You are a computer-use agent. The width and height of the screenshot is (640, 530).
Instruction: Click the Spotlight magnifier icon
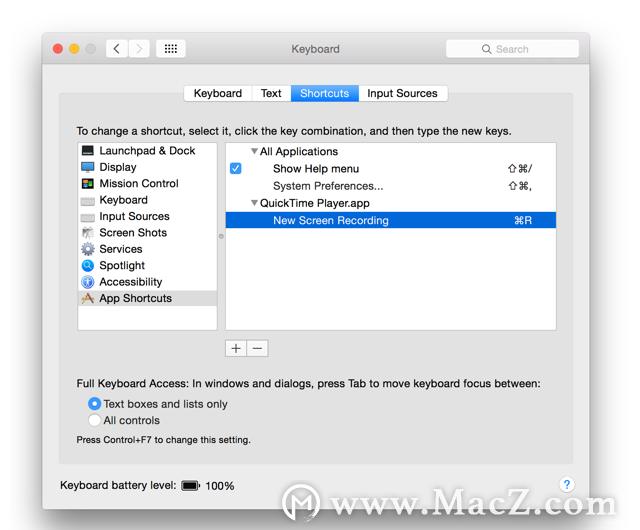tap(87, 266)
